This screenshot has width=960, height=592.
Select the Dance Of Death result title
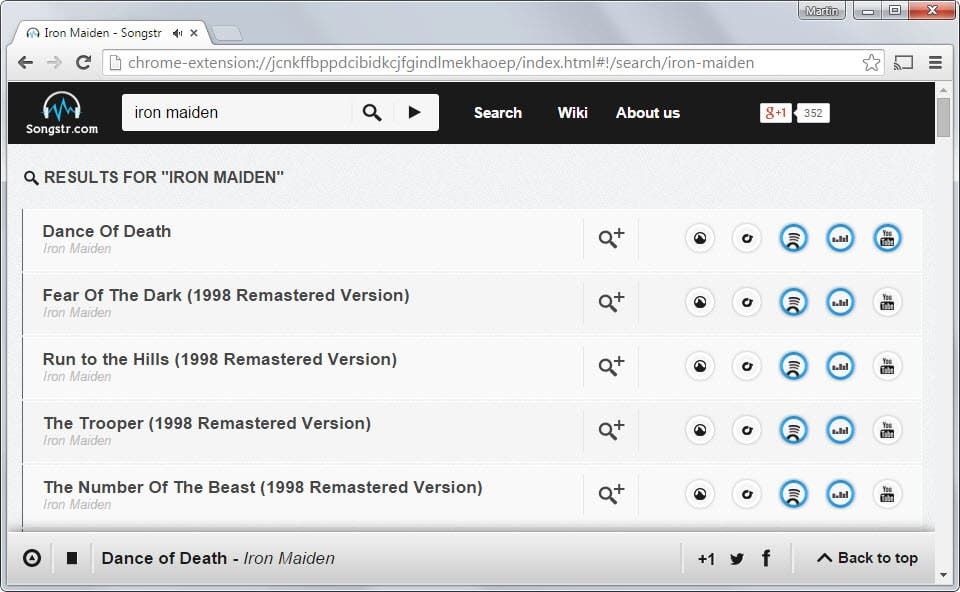coord(107,231)
